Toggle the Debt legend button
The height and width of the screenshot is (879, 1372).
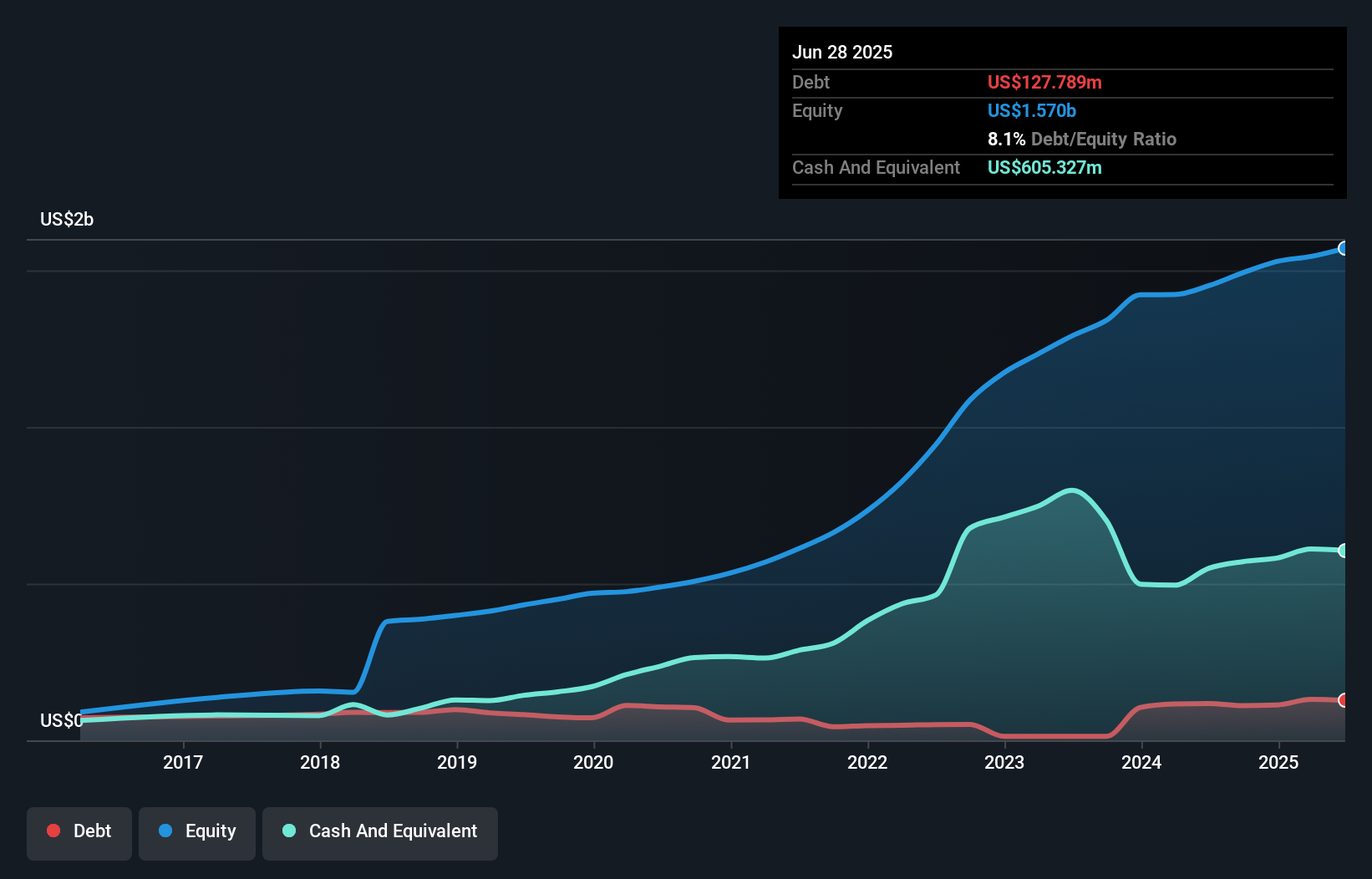(x=79, y=833)
